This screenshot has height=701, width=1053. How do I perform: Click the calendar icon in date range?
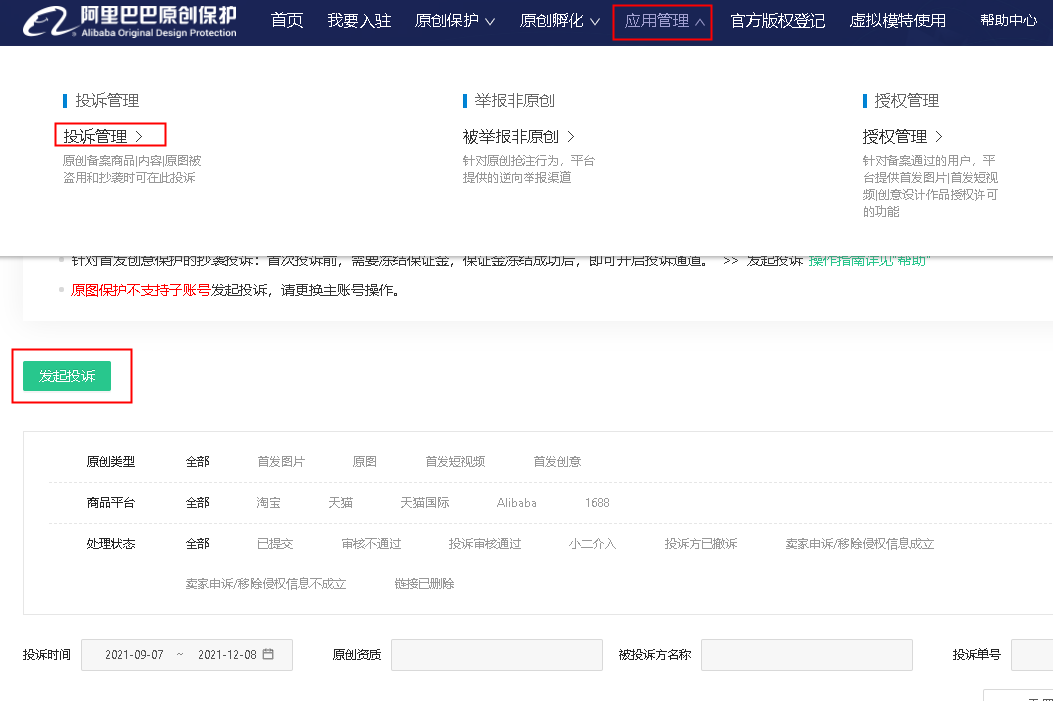[x=268, y=655]
